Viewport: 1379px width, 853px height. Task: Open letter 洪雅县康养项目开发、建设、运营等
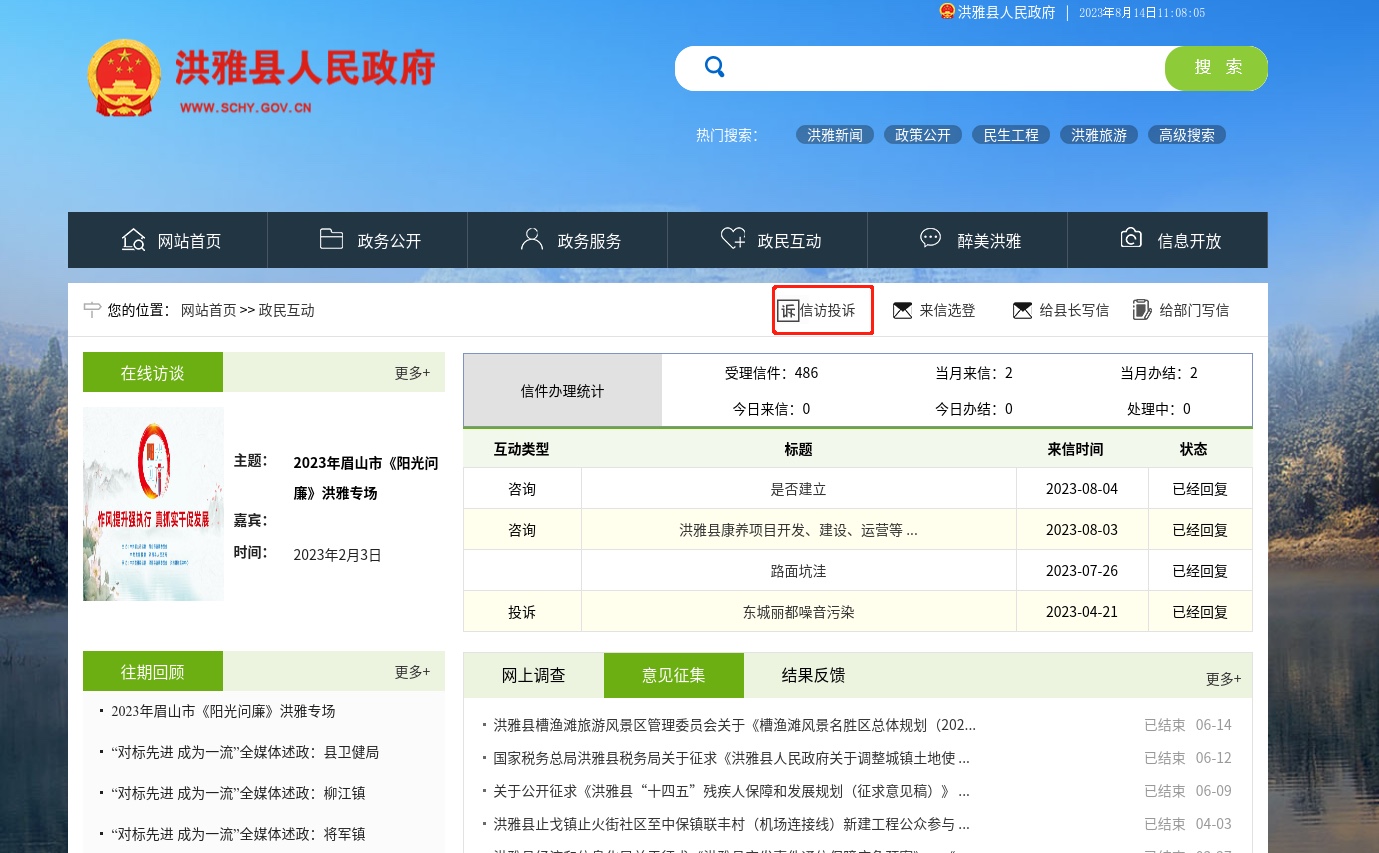(798, 531)
